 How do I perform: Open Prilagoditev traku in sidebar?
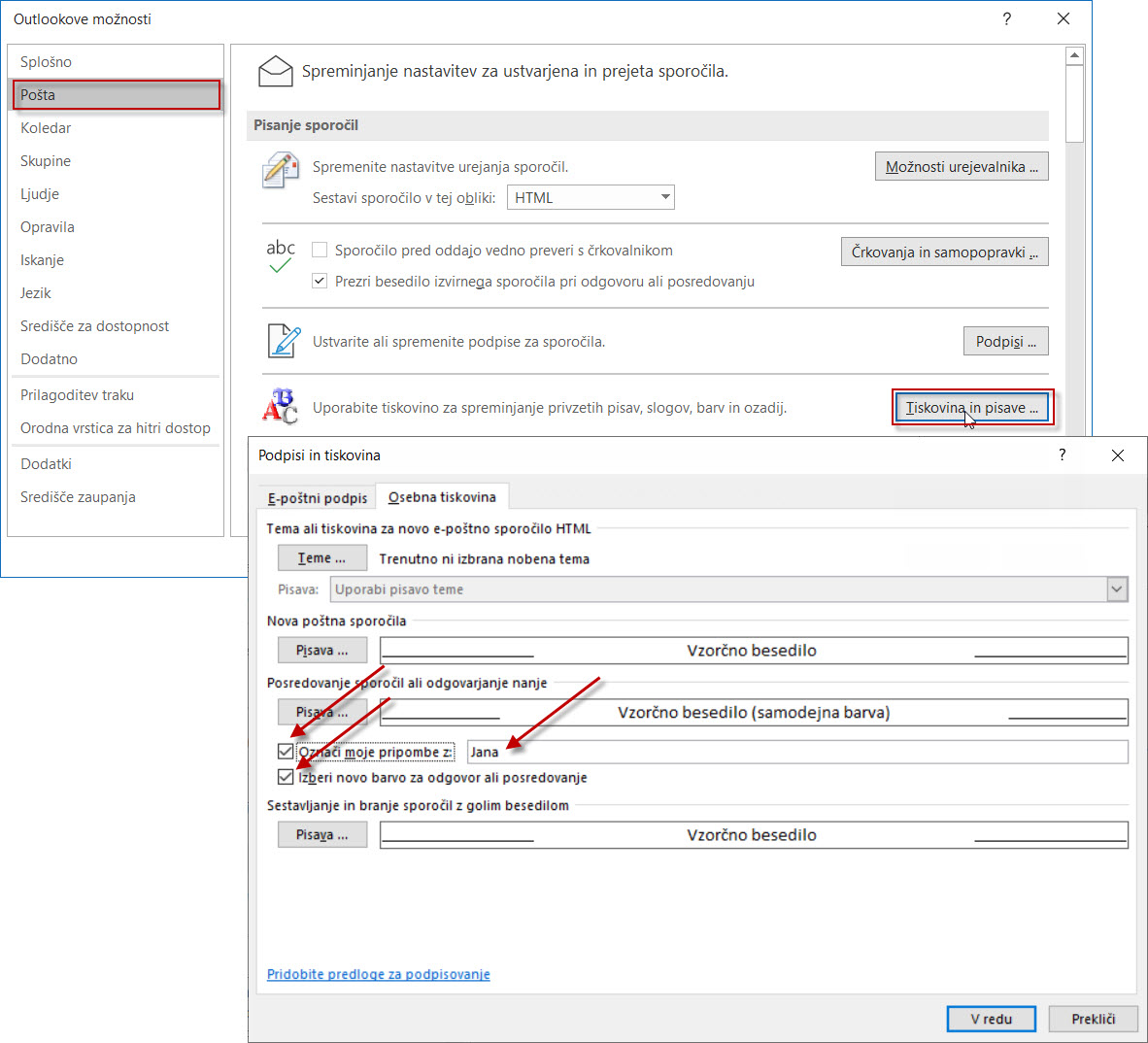(116, 395)
